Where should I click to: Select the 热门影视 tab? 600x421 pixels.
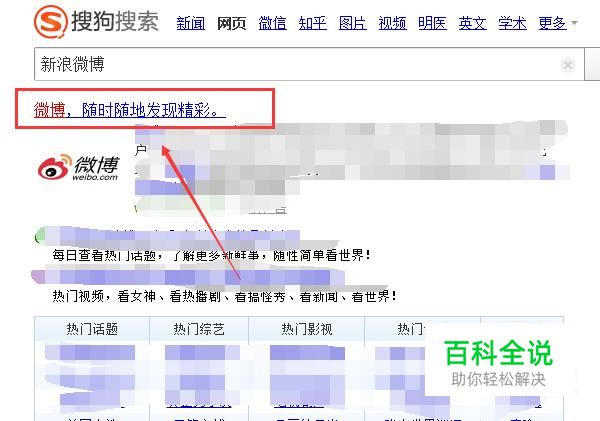point(307,329)
